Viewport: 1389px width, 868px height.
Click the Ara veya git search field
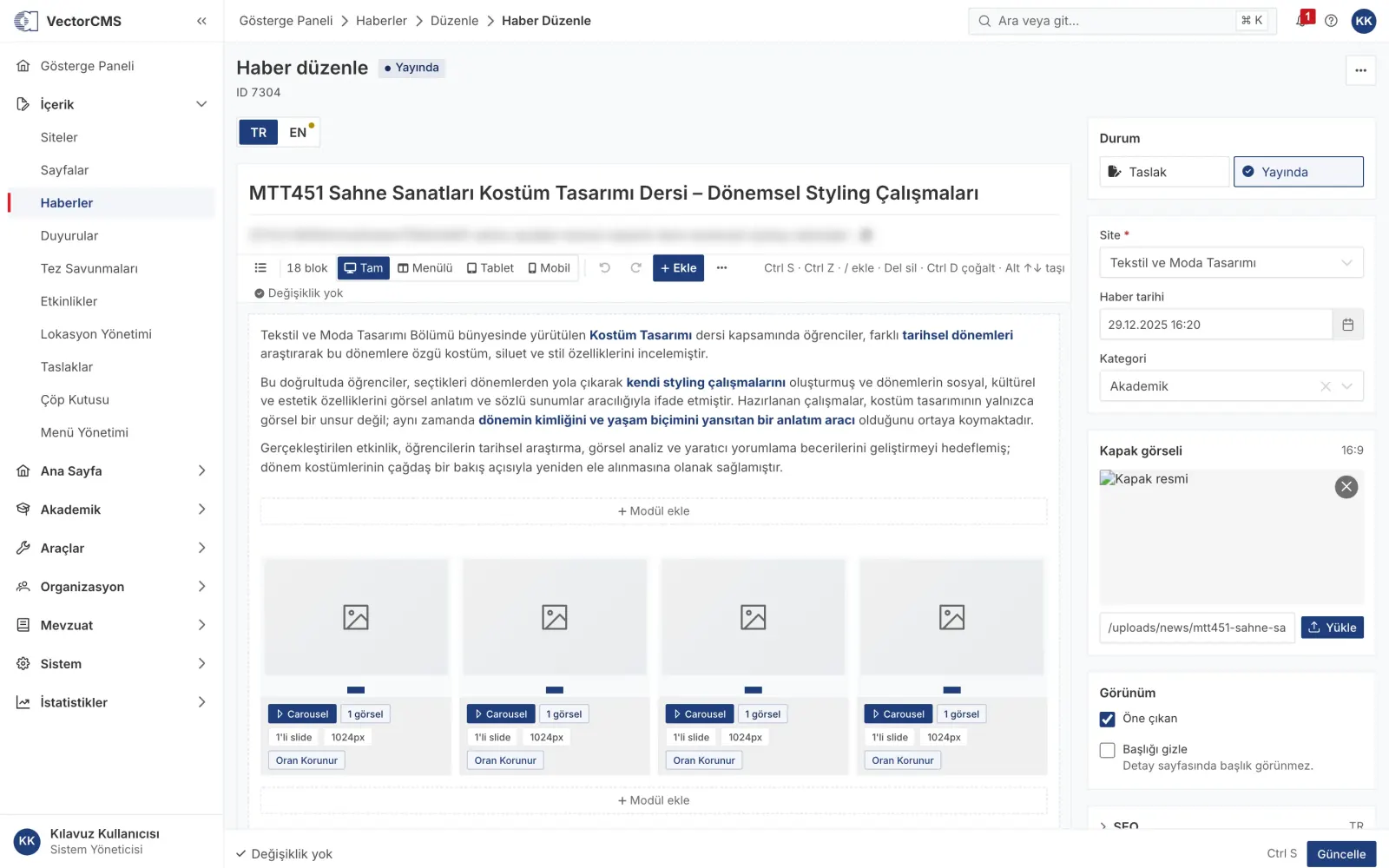tap(1122, 21)
